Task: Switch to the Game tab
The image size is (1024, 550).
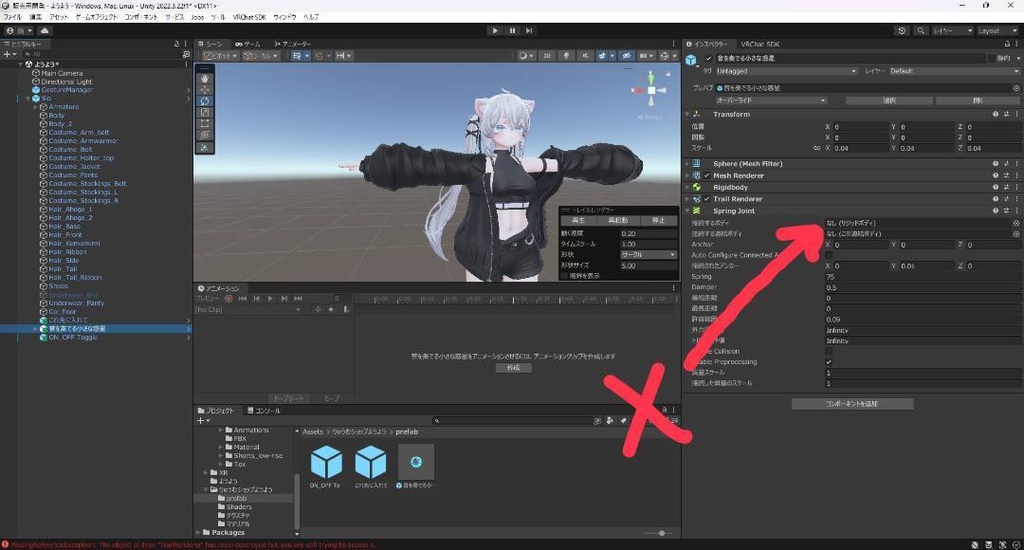Action: pyautogui.click(x=248, y=44)
